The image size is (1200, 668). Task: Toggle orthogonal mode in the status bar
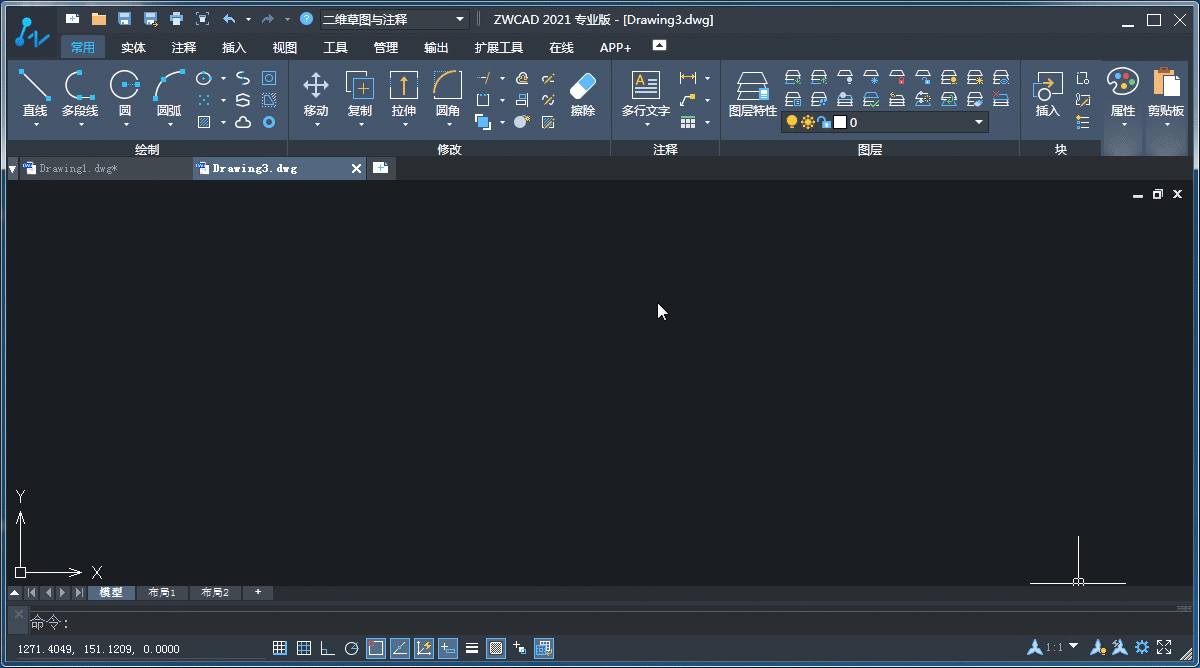[x=327, y=647]
